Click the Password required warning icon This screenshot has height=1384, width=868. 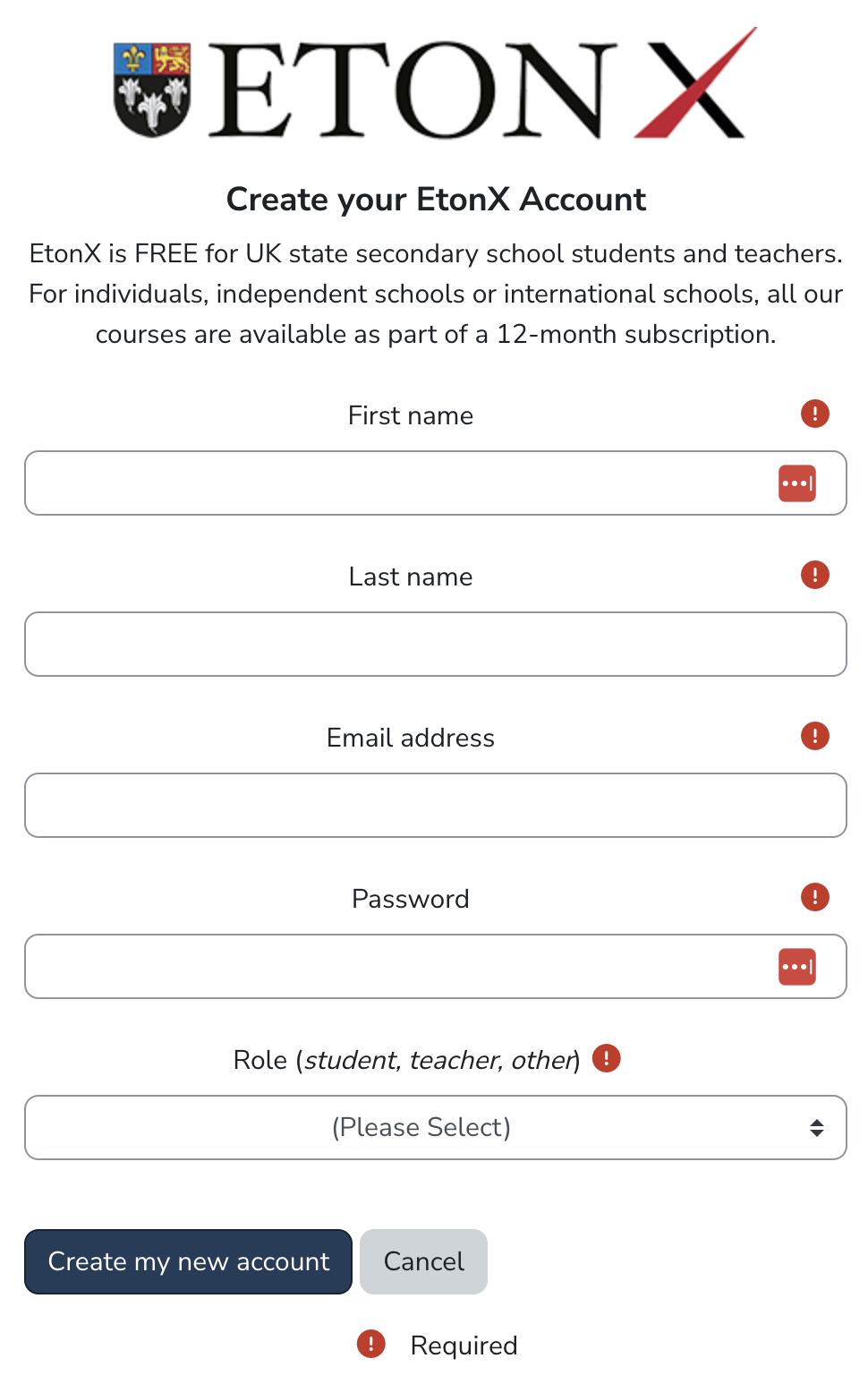coord(814,897)
